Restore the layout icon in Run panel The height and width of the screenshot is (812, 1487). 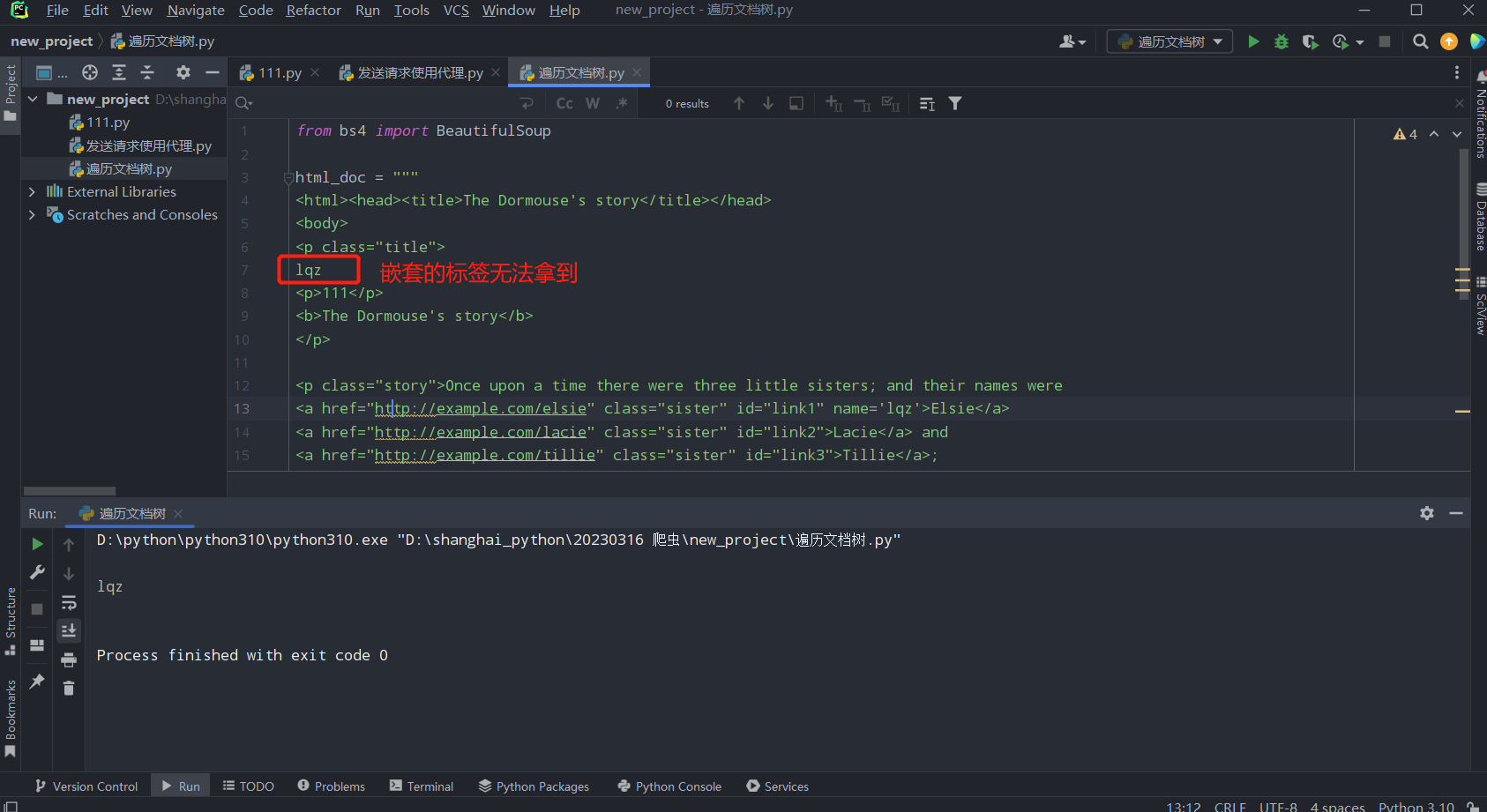coord(37,645)
